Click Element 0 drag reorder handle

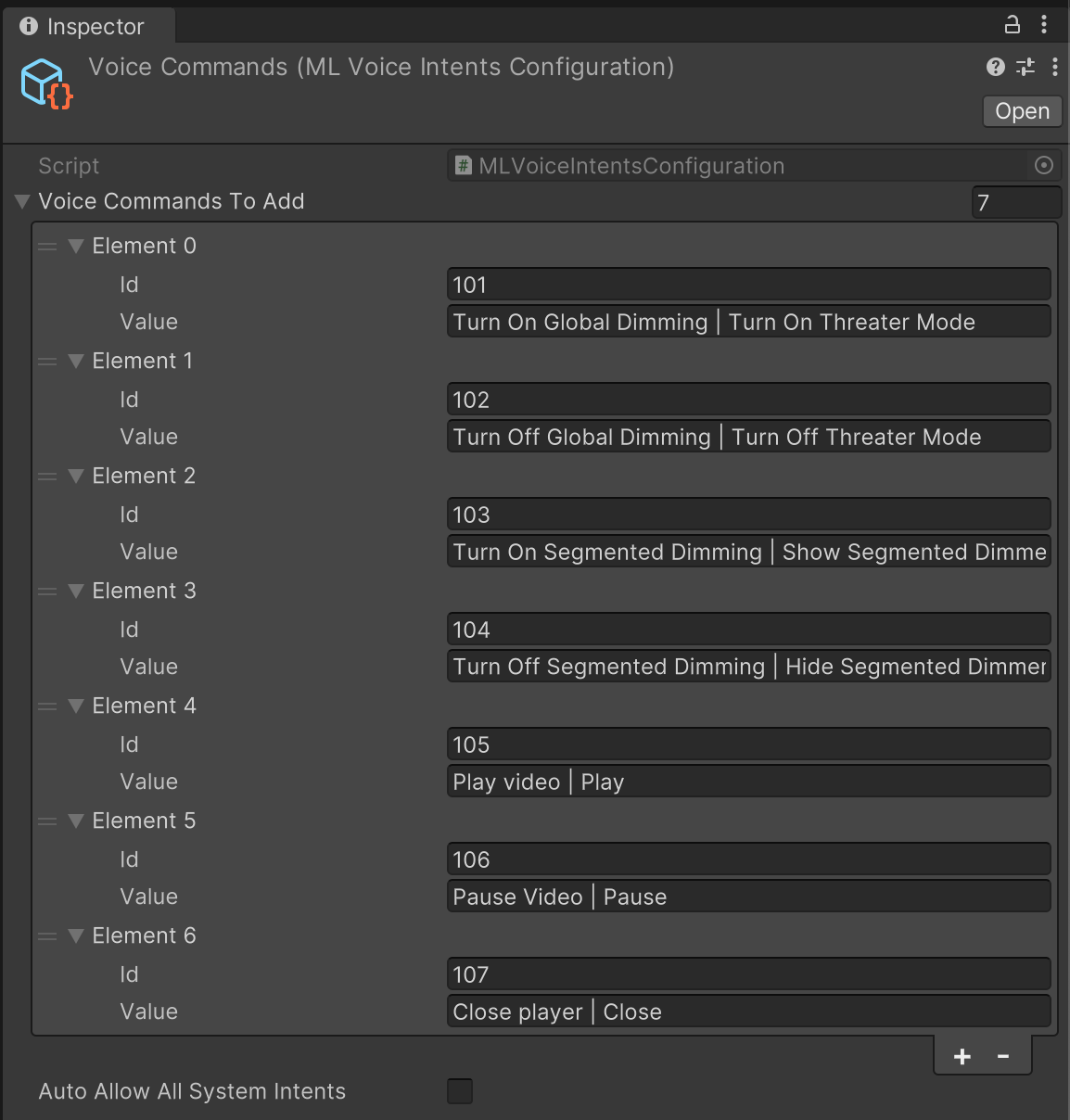pyautogui.click(x=47, y=247)
